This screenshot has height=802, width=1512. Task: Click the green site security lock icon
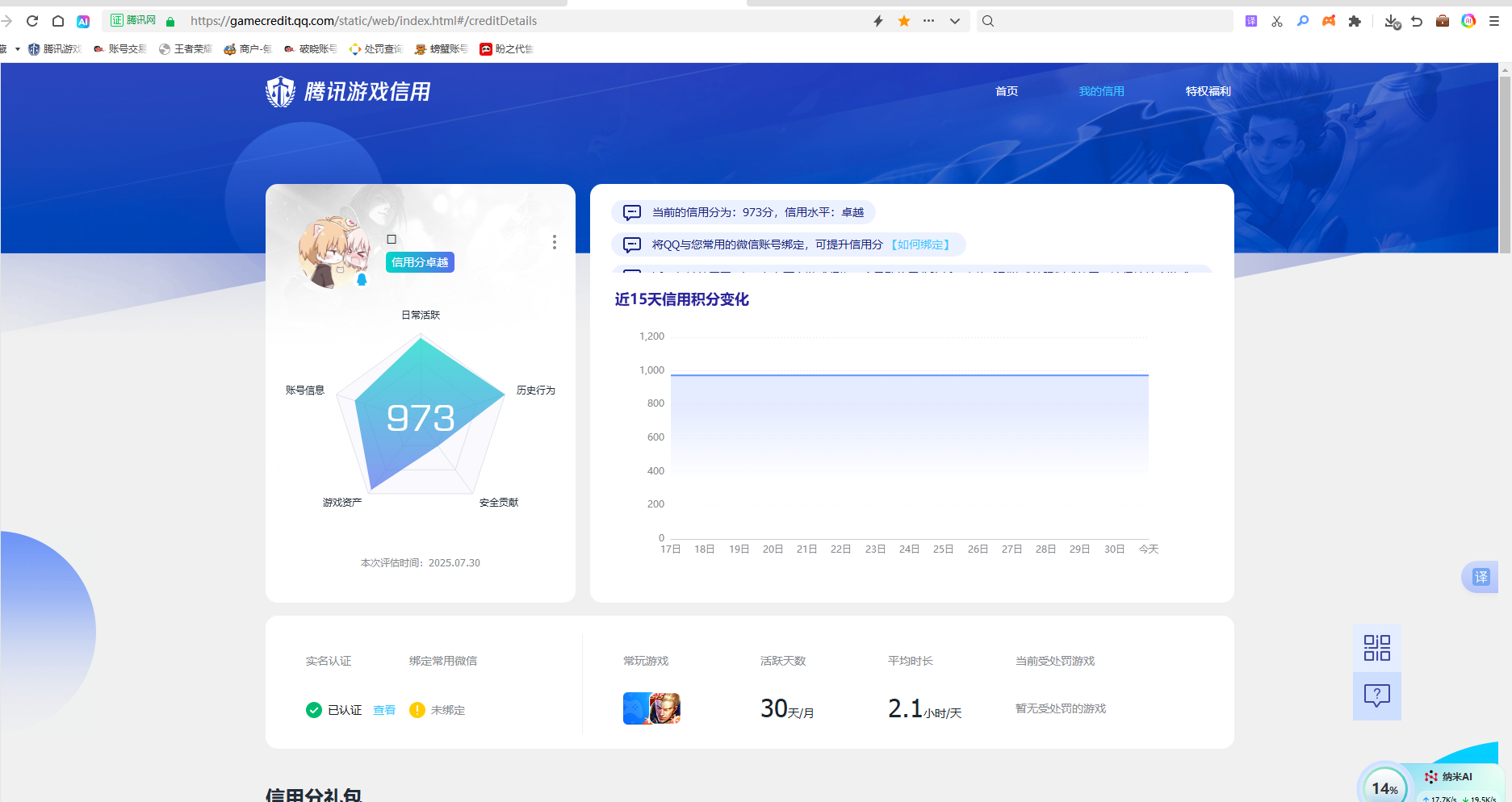(170, 21)
